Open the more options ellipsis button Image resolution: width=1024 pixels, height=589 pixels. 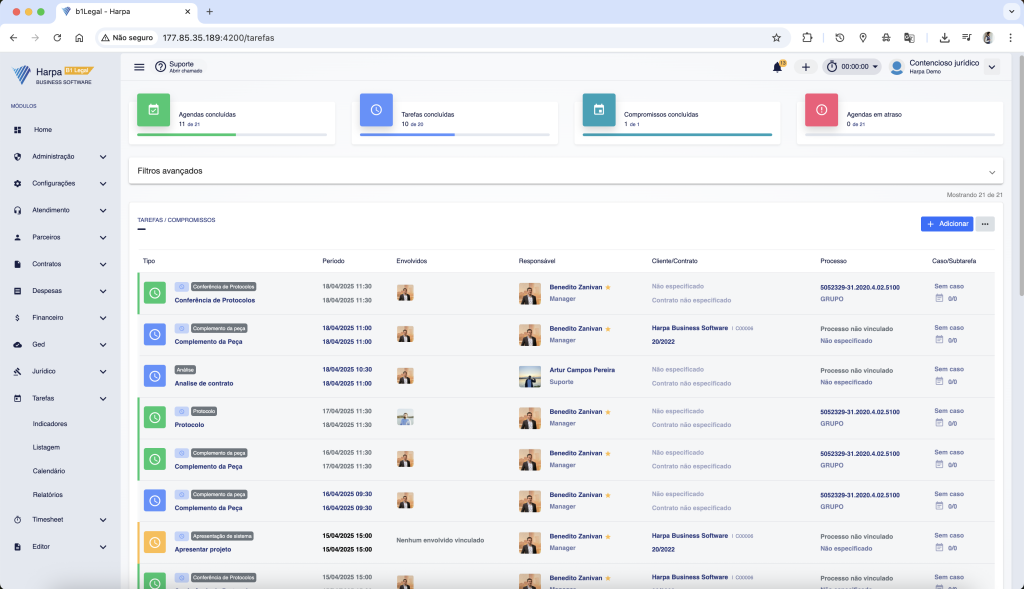(x=985, y=224)
